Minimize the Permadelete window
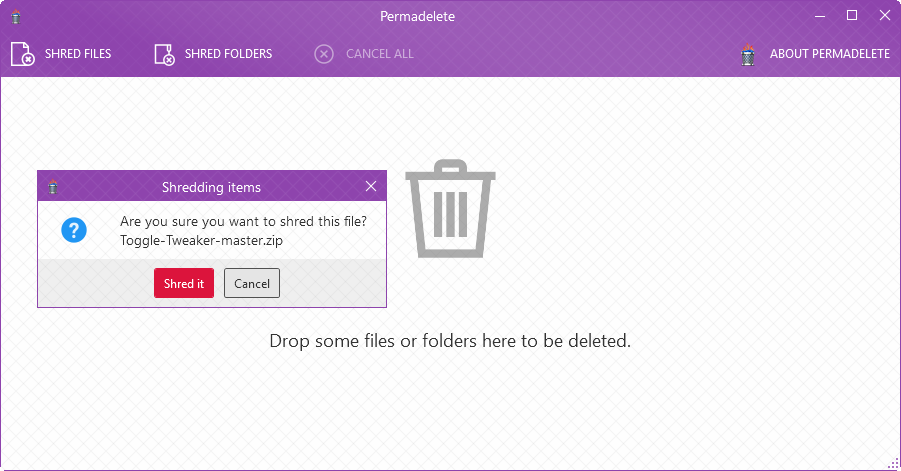The height and width of the screenshot is (471, 901). 820,16
